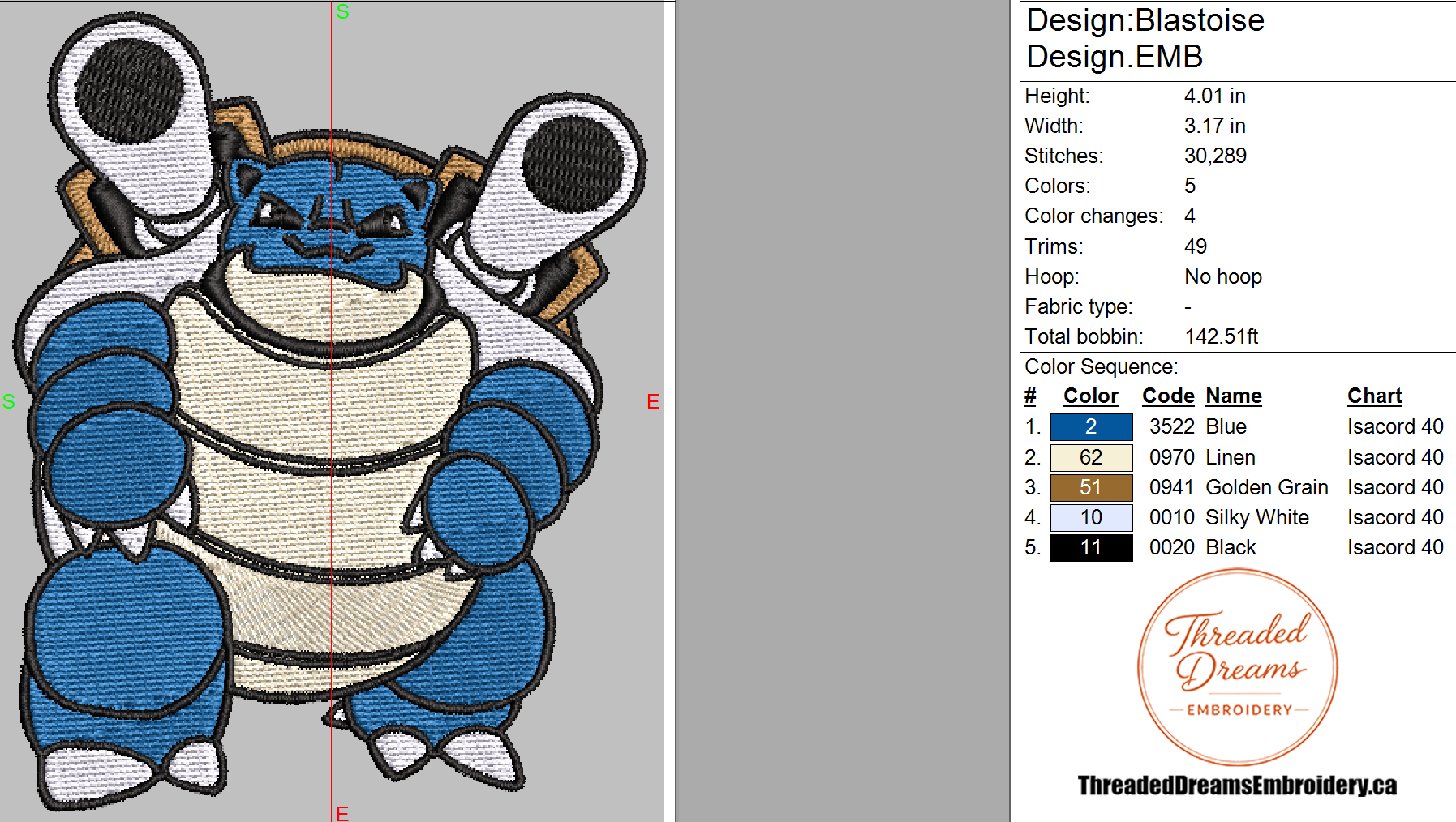This screenshot has height=822, width=1456.
Task: Click the Golden Grain swatch numbered 51
Action: click(1091, 487)
